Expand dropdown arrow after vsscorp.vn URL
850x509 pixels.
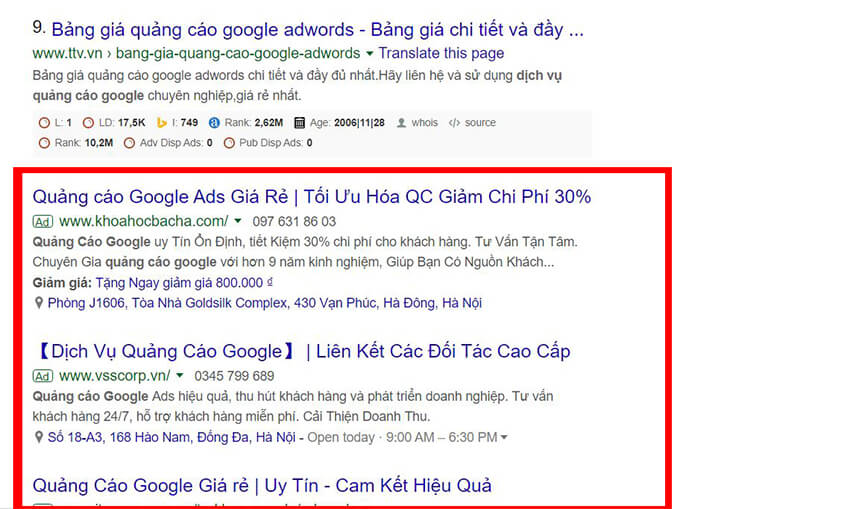pyautogui.click(x=179, y=376)
